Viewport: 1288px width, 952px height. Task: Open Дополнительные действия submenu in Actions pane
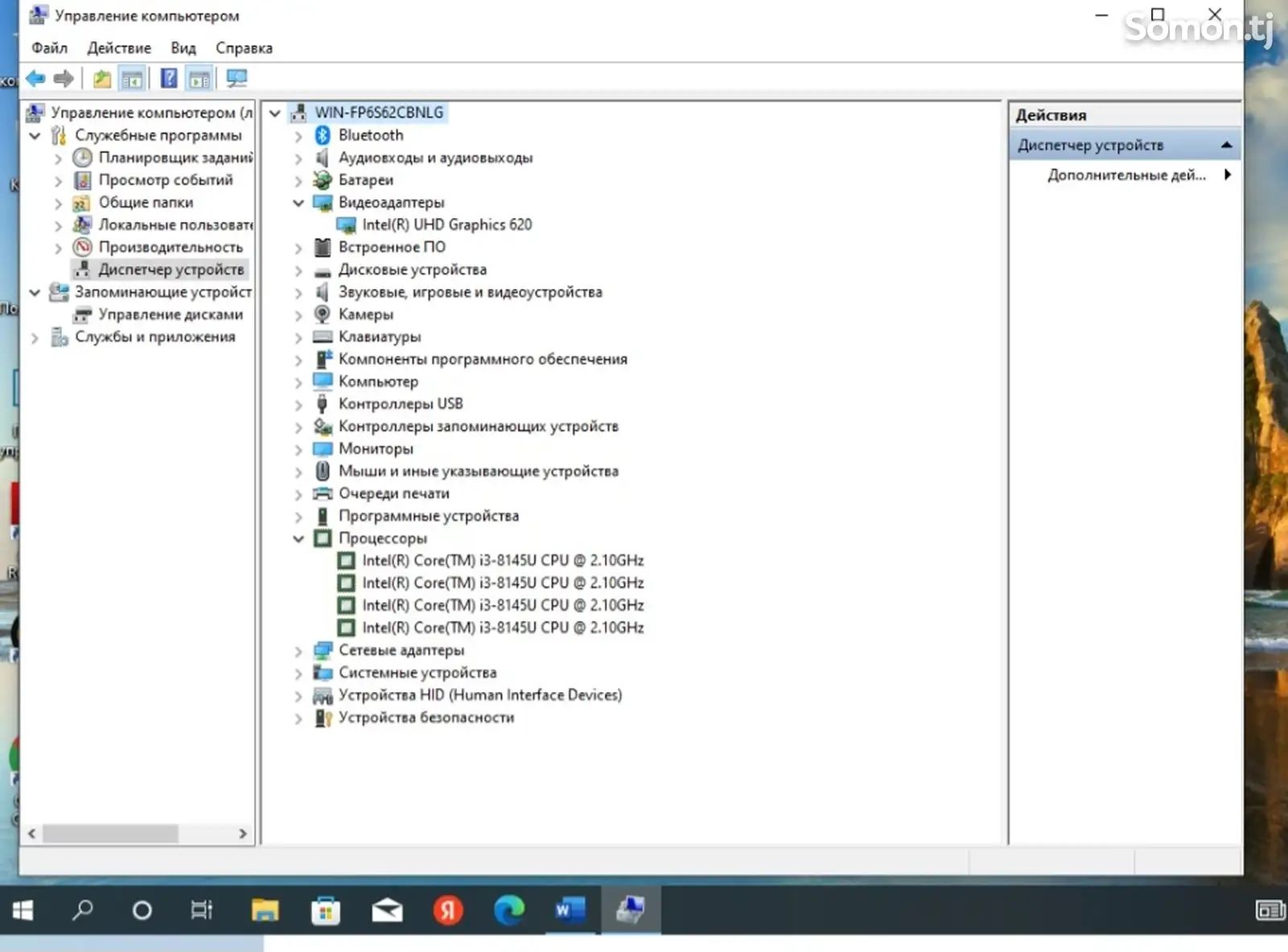tap(1126, 175)
